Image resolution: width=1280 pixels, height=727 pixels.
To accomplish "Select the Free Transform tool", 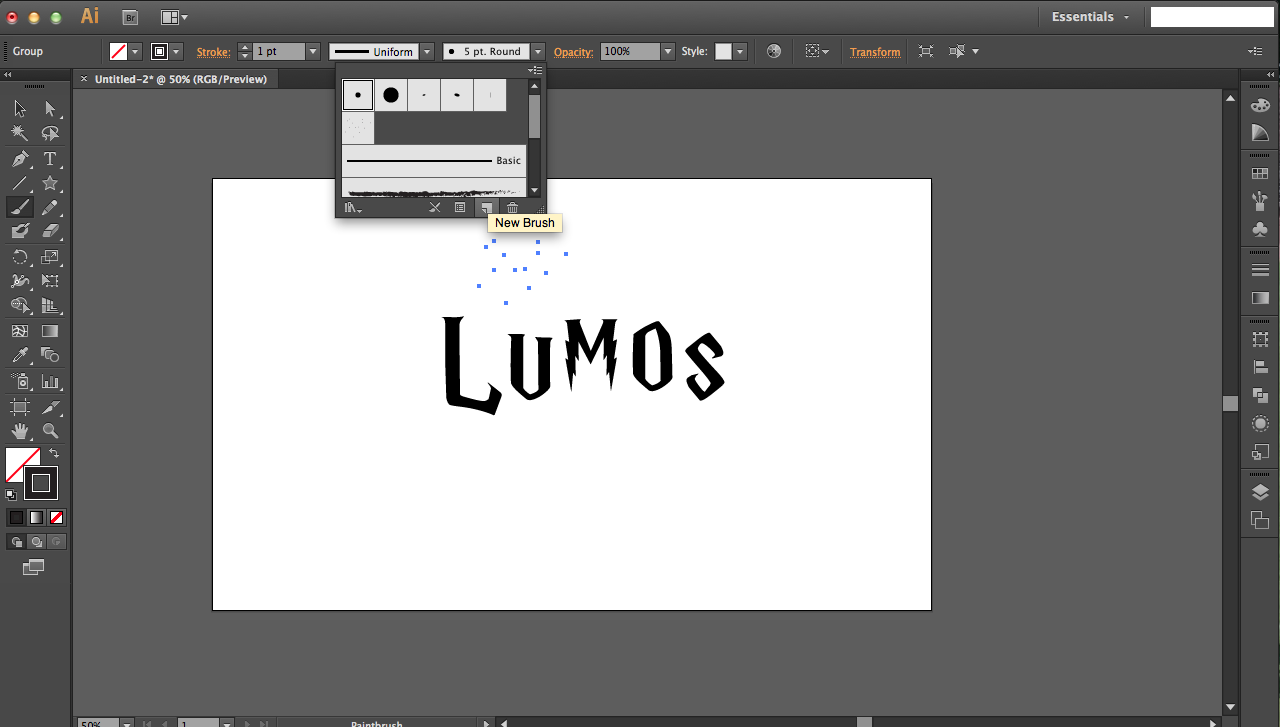I will point(50,281).
